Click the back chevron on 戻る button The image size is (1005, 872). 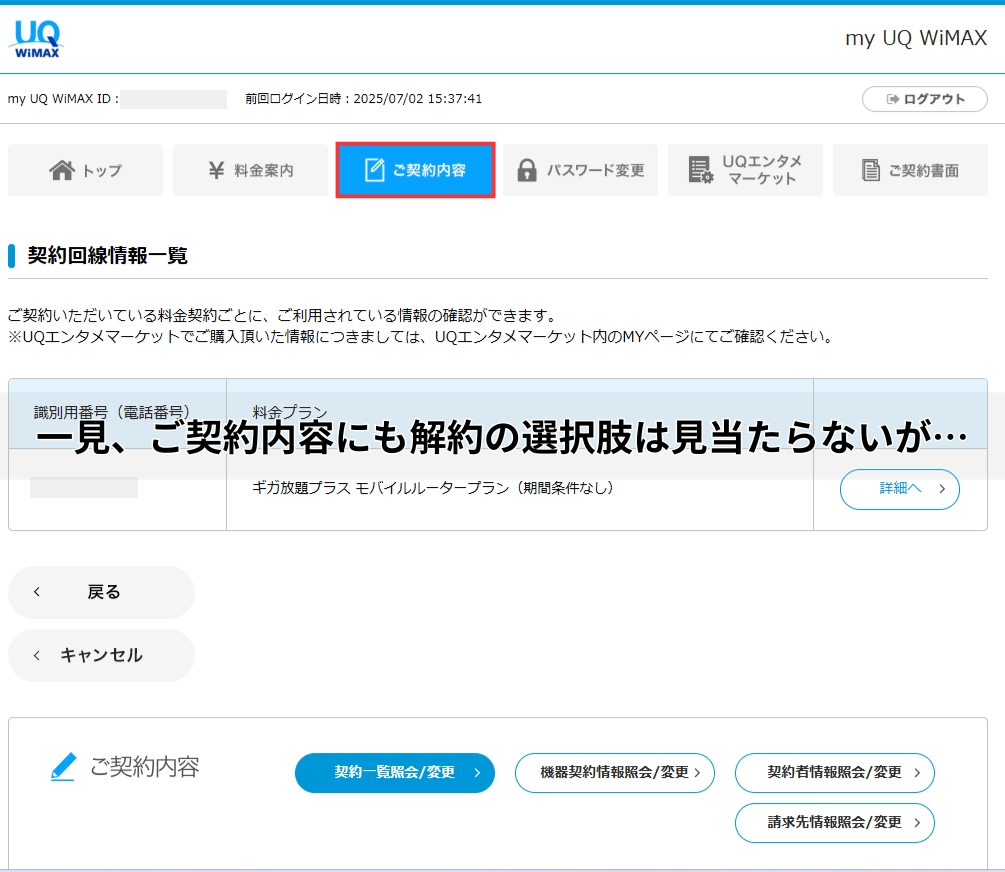pyautogui.click(x=37, y=592)
